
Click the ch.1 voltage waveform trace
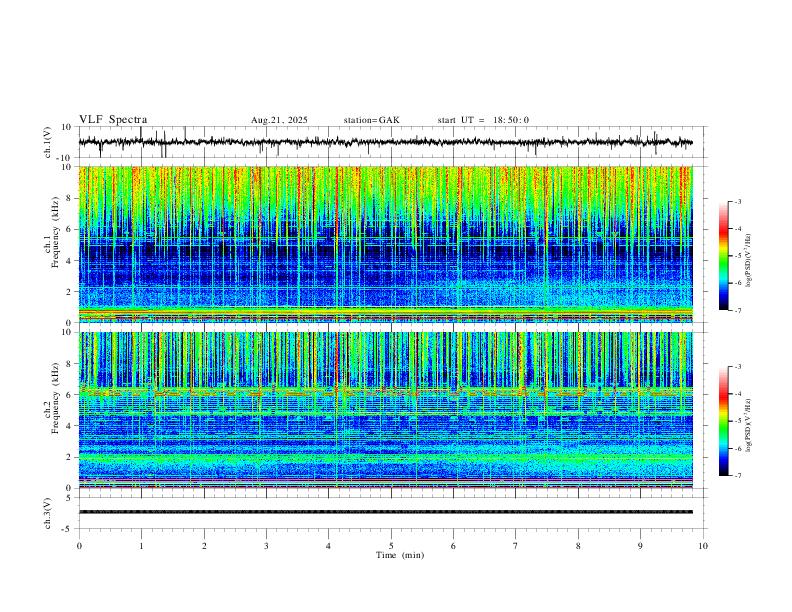point(385,142)
